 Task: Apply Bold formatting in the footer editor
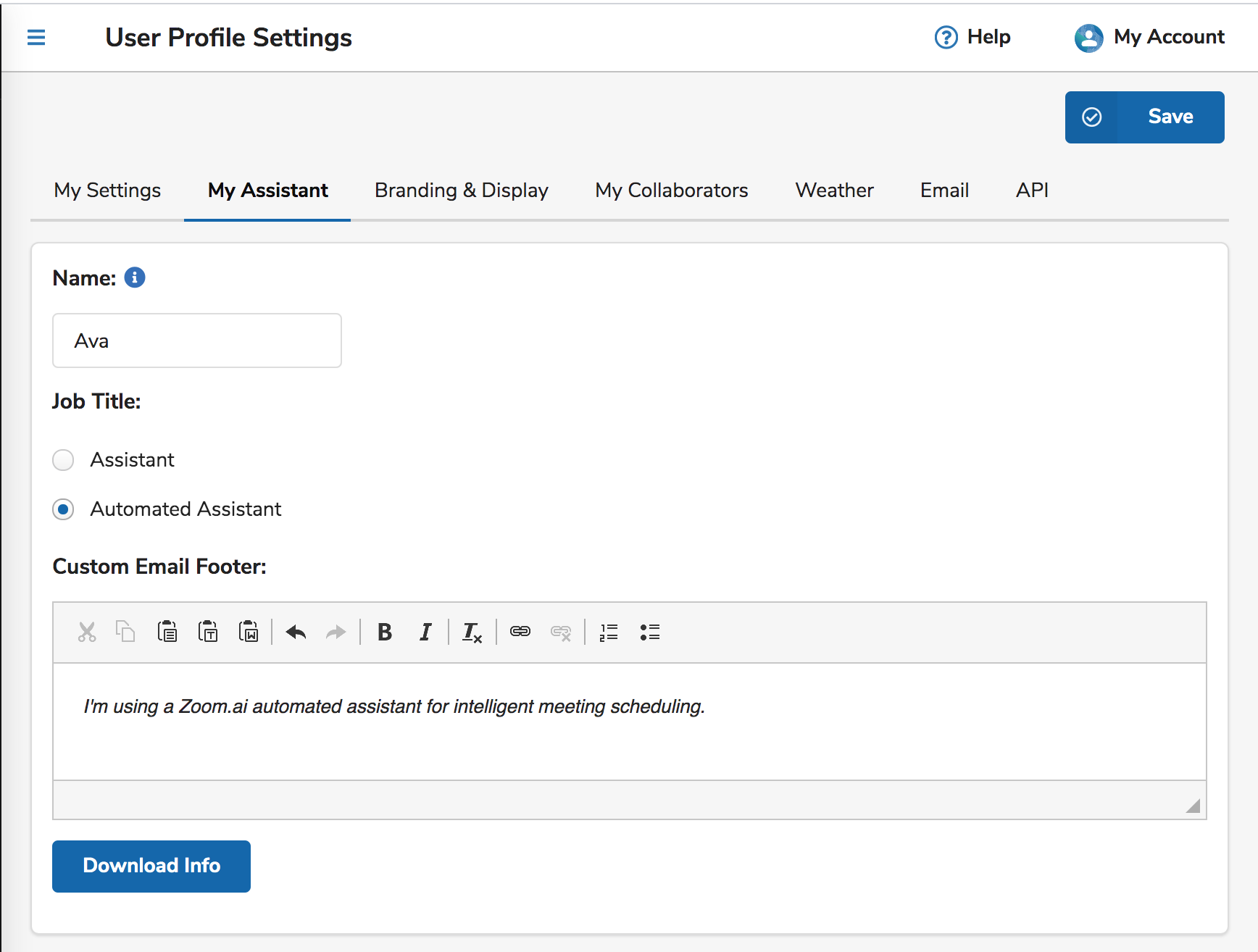[385, 632]
